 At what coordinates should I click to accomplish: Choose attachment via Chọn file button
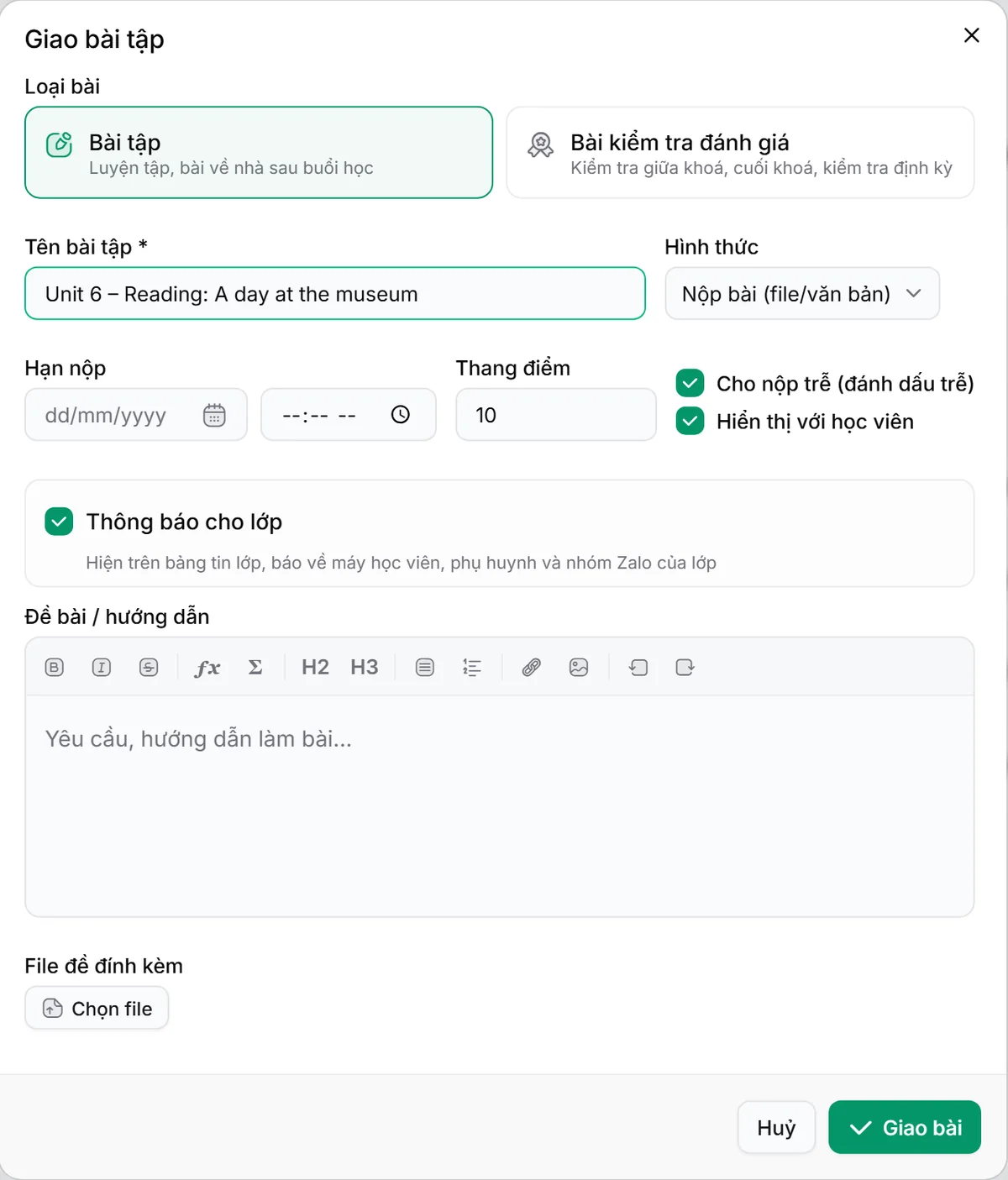pyautogui.click(x=97, y=1008)
